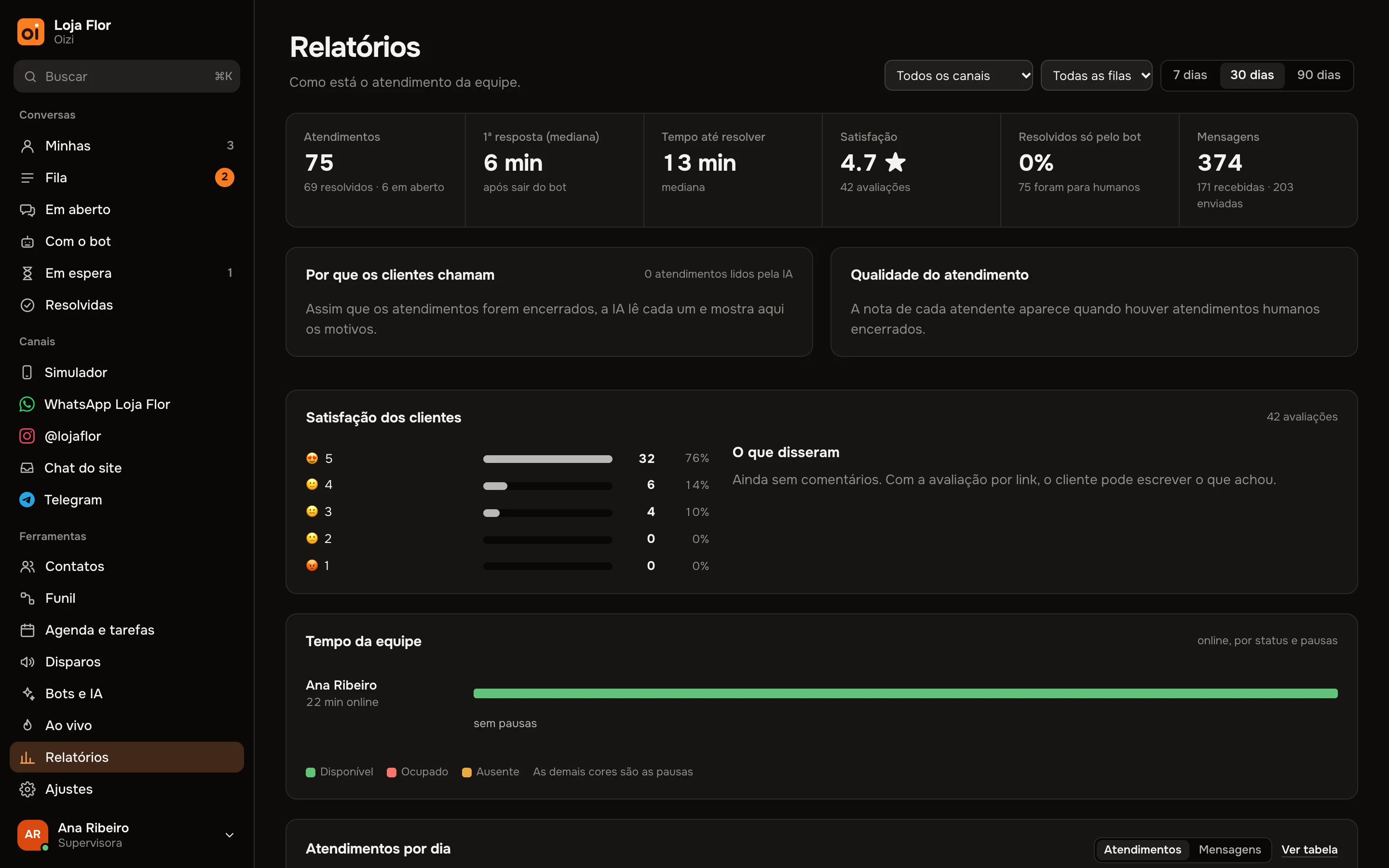Expand the Ana Ribeiro profile menu chevron

tap(230, 835)
